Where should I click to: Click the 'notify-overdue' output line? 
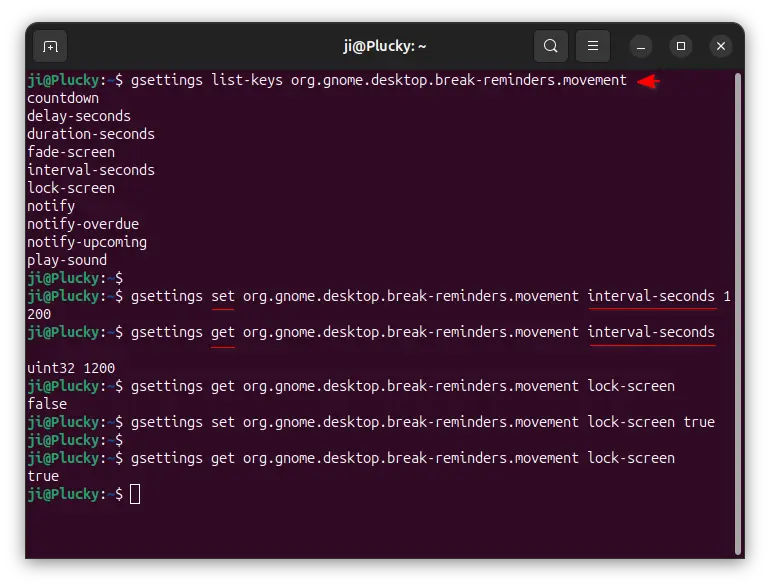[83, 224]
